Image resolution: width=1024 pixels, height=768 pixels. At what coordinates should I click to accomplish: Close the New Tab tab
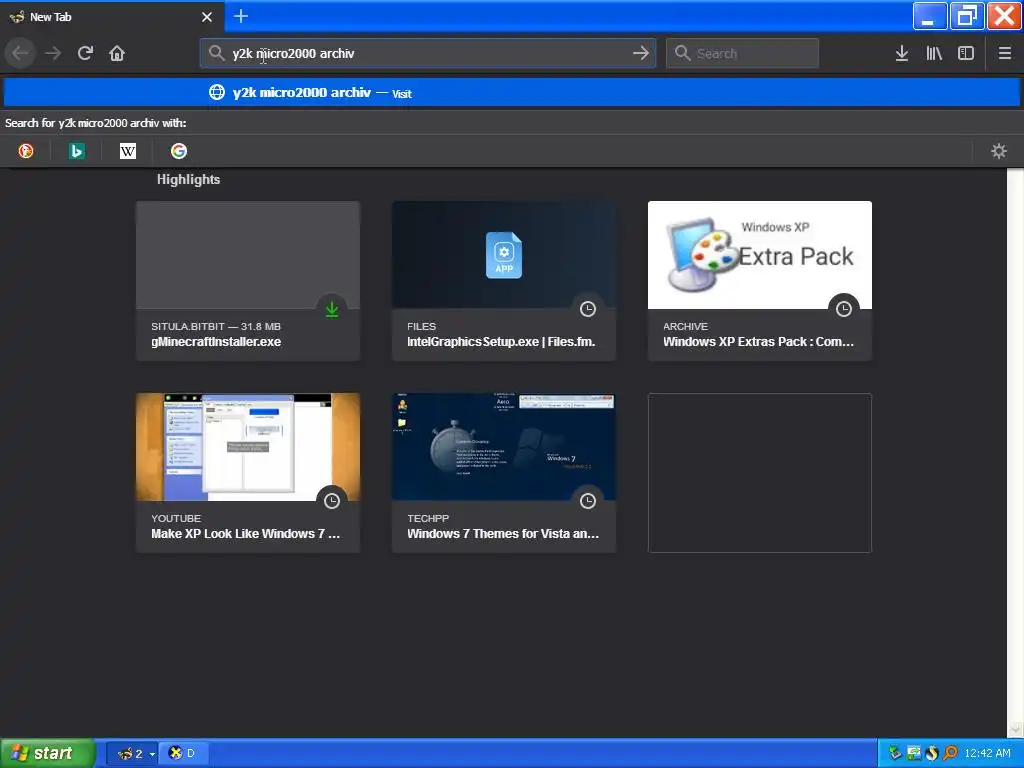click(x=207, y=17)
